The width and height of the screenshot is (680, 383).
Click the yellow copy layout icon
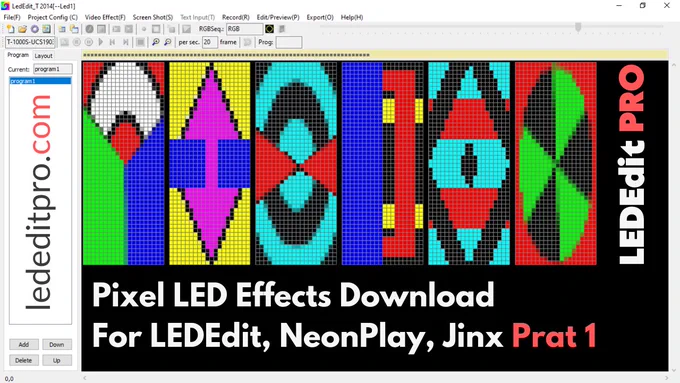74,29
